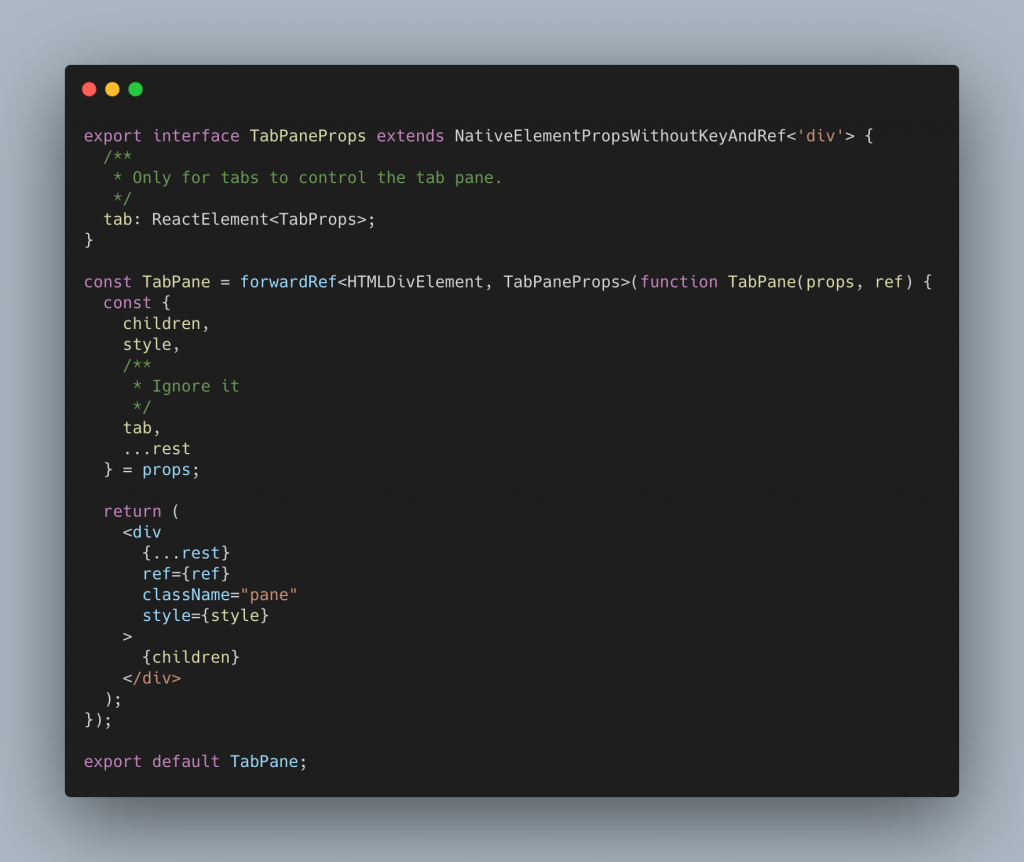This screenshot has width=1024, height=862.
Task: Click the '...rest' spread in destructuring
Action: 157,449
